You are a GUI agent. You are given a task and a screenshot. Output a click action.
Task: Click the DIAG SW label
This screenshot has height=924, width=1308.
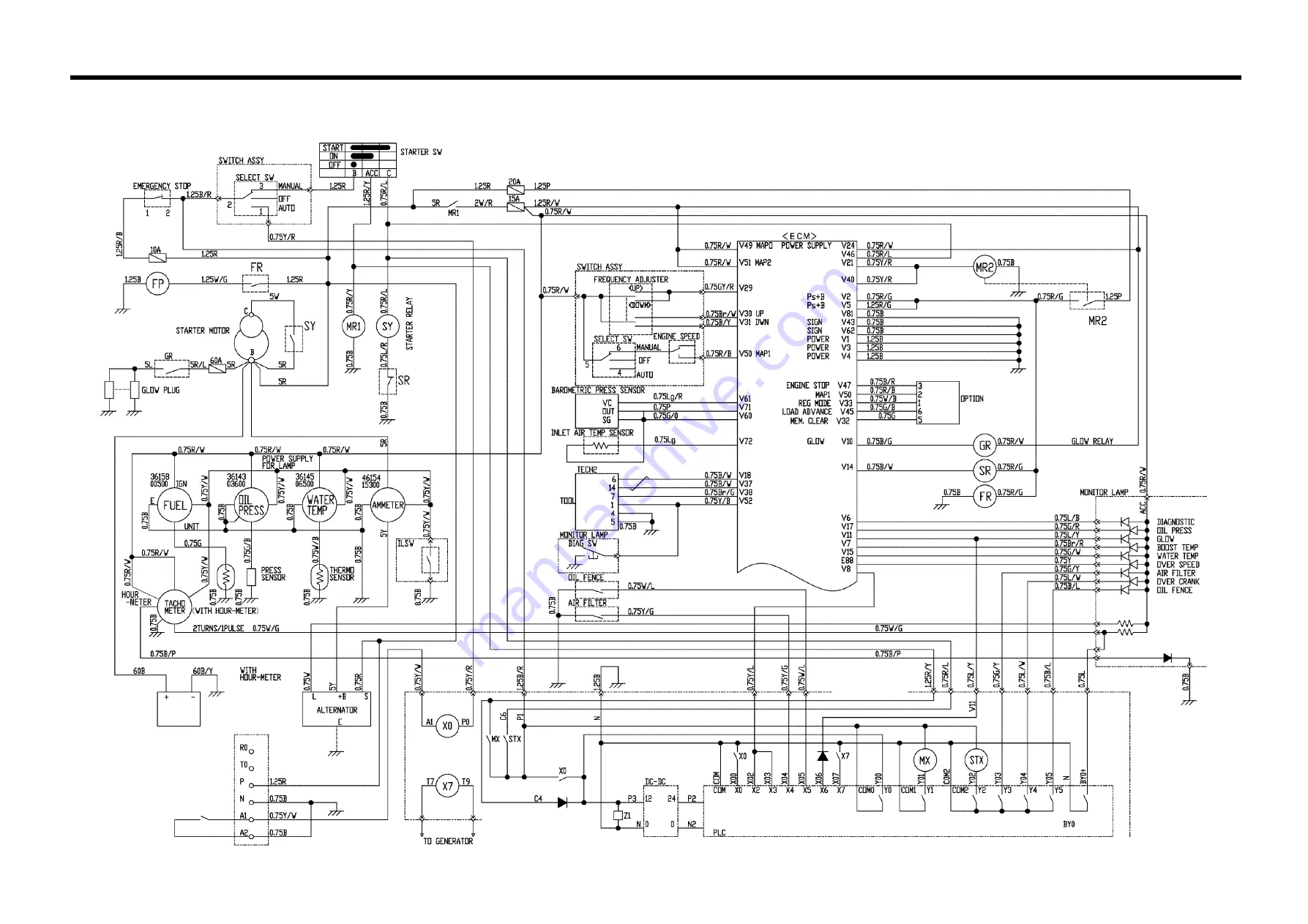coord(583,544)
